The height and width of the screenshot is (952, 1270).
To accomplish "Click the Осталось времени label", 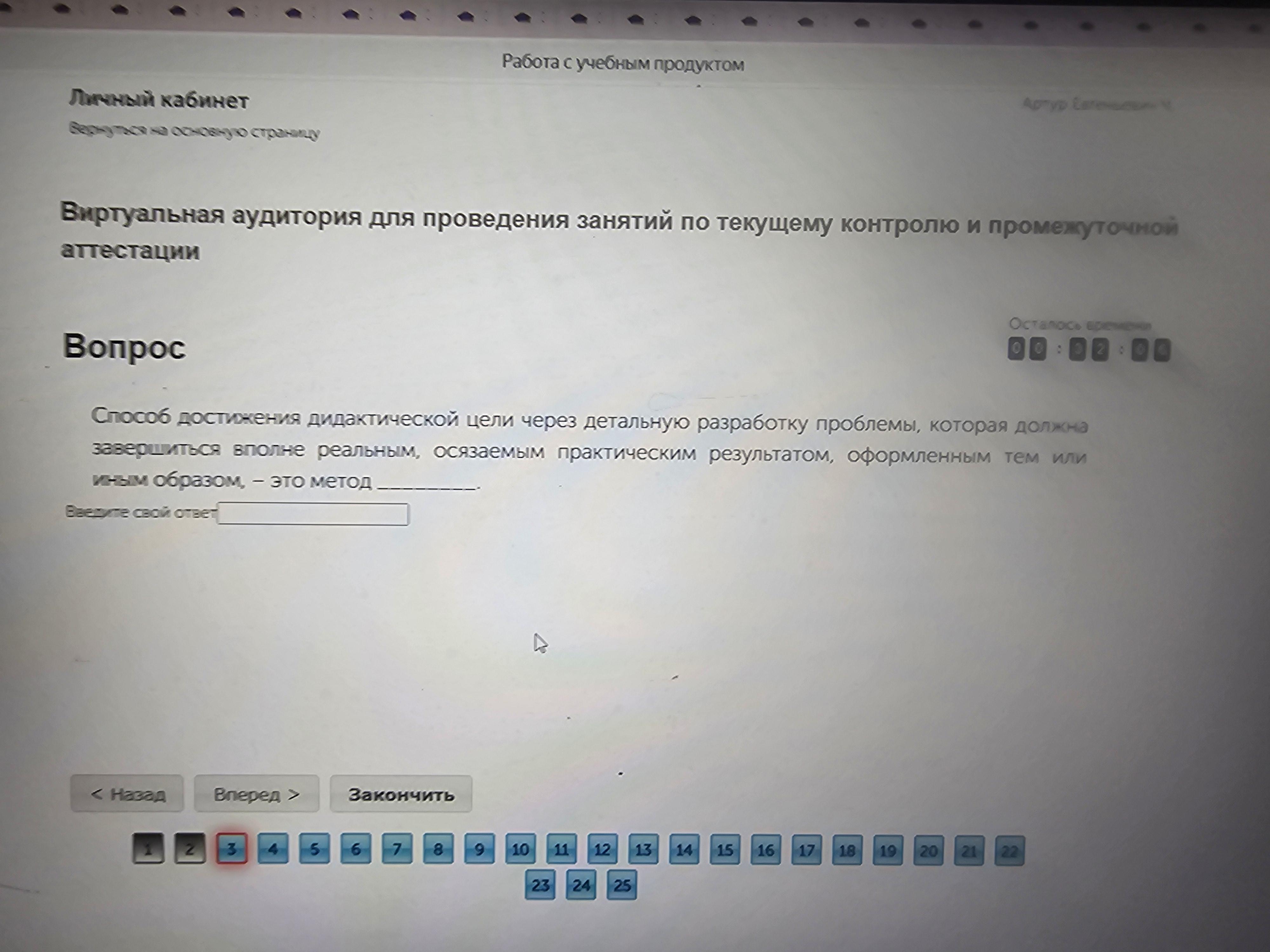I will click(1080, 325).
